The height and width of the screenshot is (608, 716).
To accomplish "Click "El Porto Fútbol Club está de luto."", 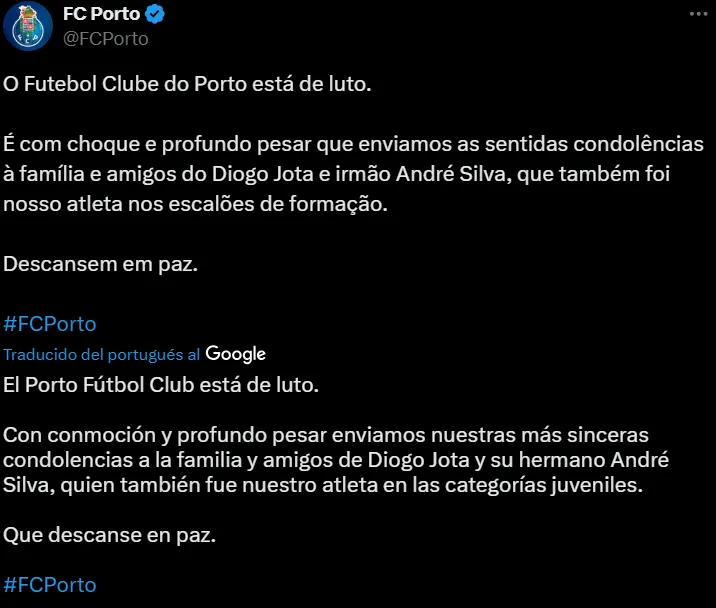I will [161, 384].
